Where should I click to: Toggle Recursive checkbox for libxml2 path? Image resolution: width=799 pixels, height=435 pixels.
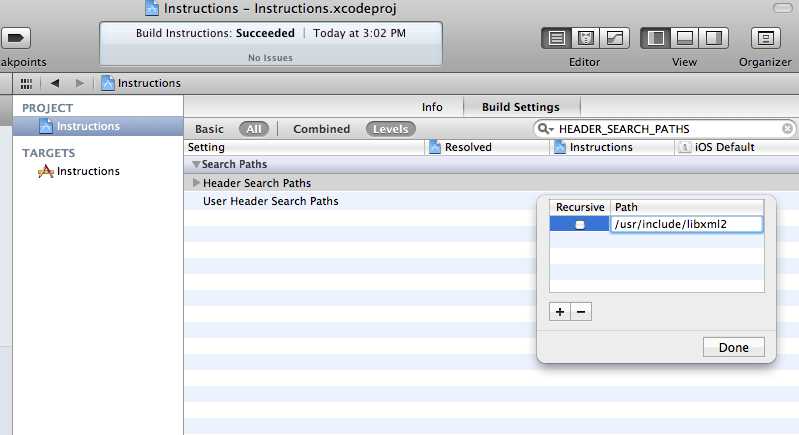[x=579, y=225]
